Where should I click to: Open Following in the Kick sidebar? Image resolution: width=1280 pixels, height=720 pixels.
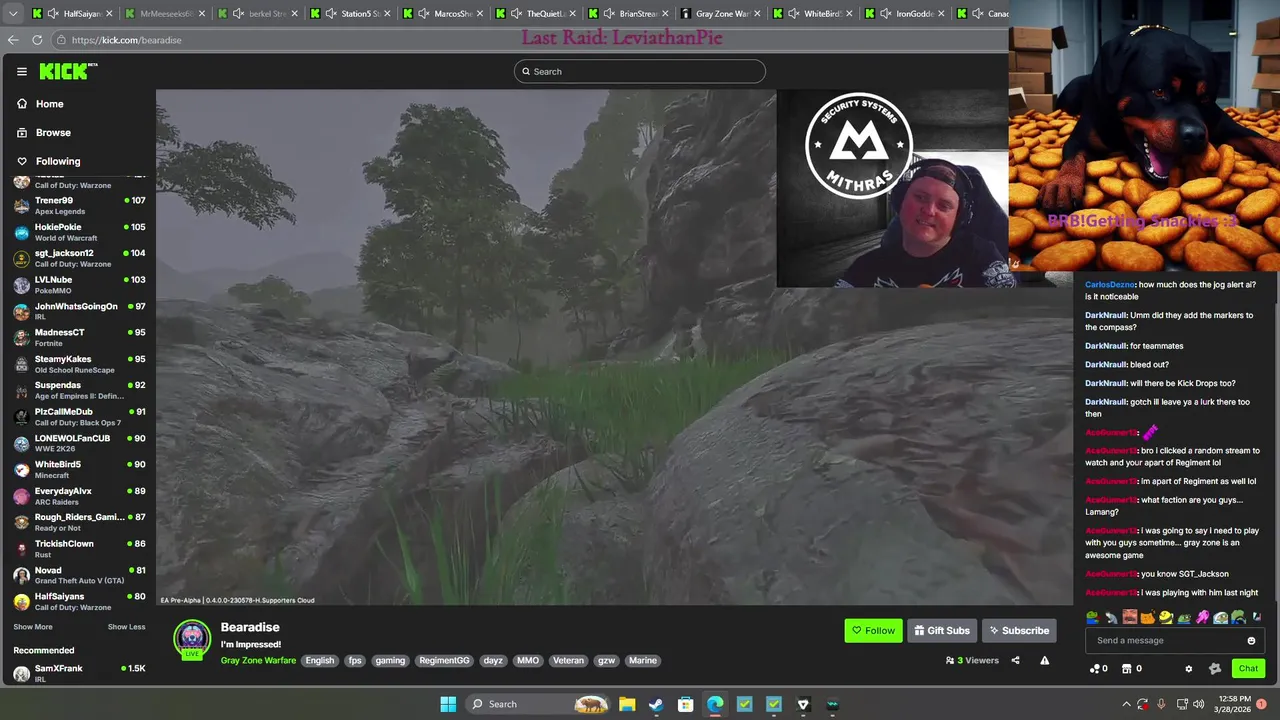(58, 161)
